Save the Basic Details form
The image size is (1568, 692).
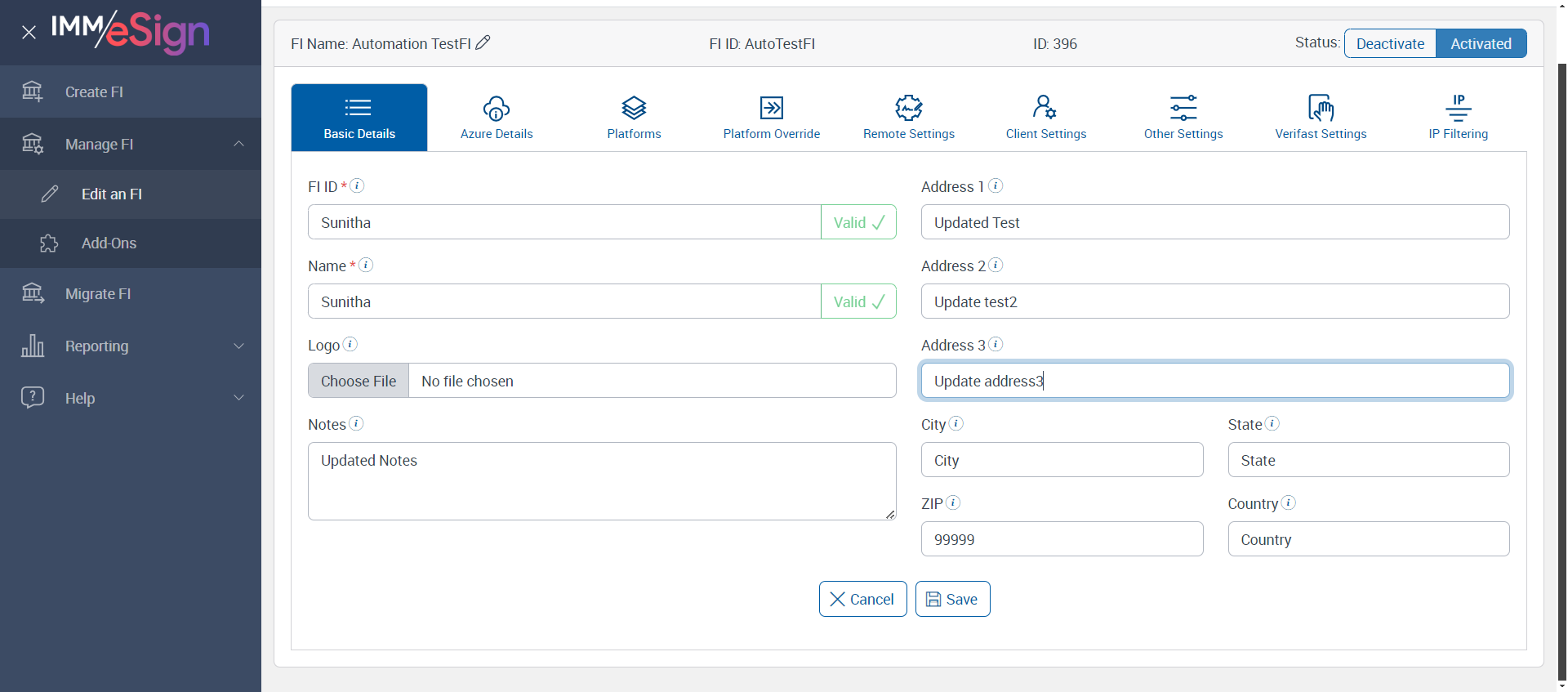click(952, 599)
